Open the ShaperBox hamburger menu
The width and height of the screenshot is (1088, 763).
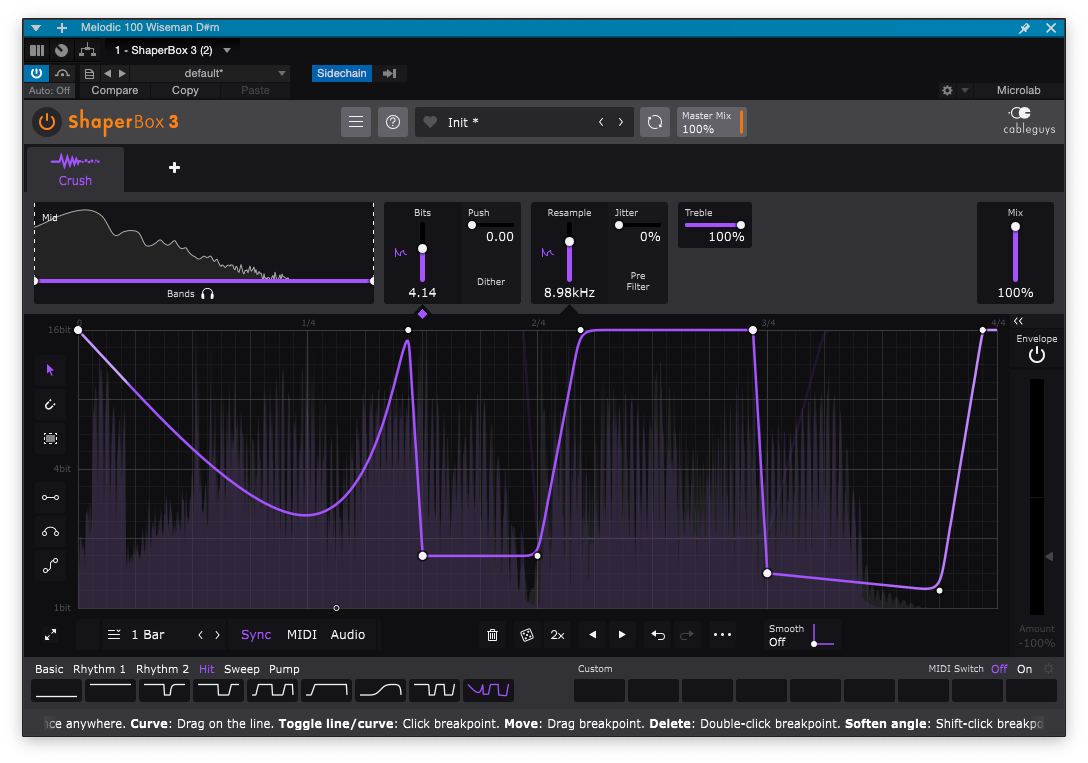[x=356, y=122]
